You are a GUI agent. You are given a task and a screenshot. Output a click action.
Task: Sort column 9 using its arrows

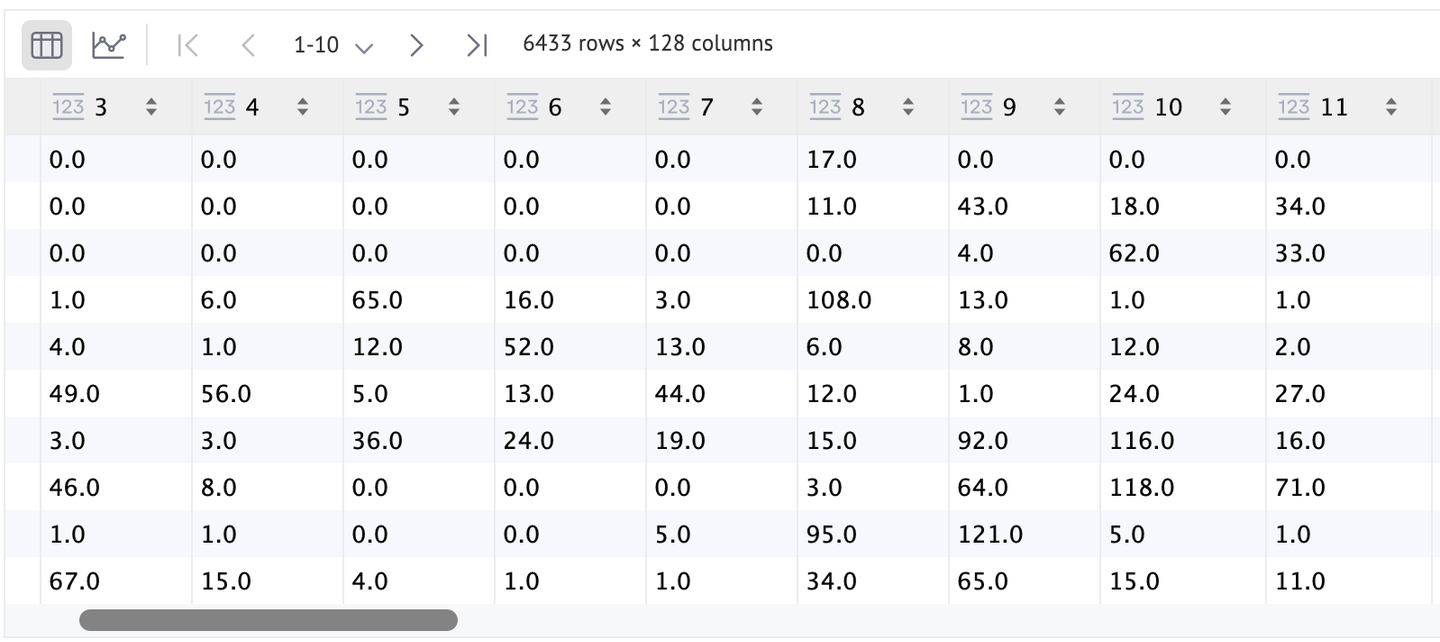(x=1060, y=107)
